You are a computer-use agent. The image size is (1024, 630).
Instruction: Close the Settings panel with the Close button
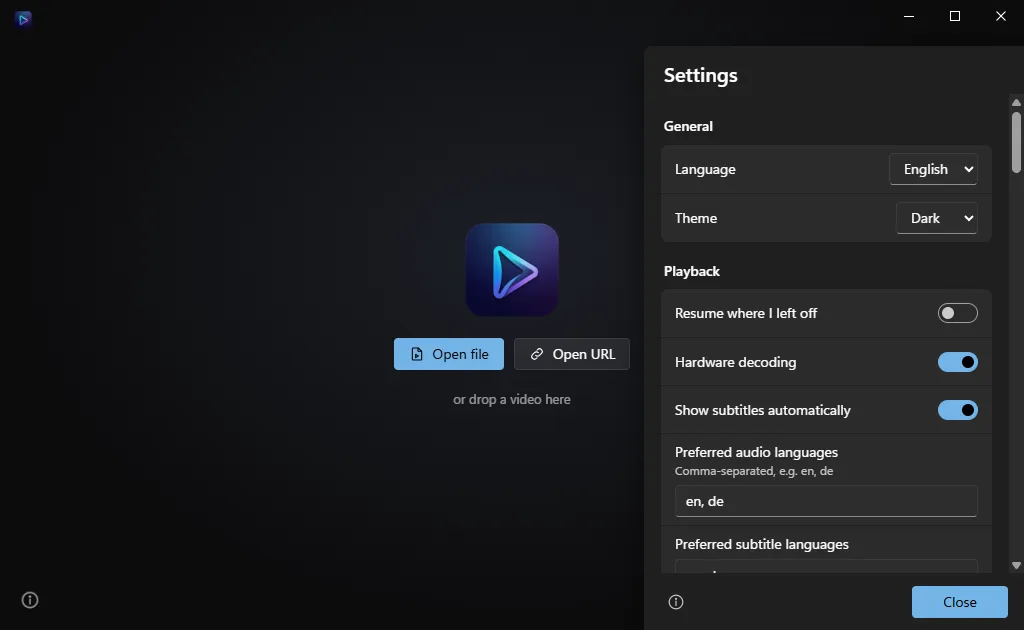(959, 602)
